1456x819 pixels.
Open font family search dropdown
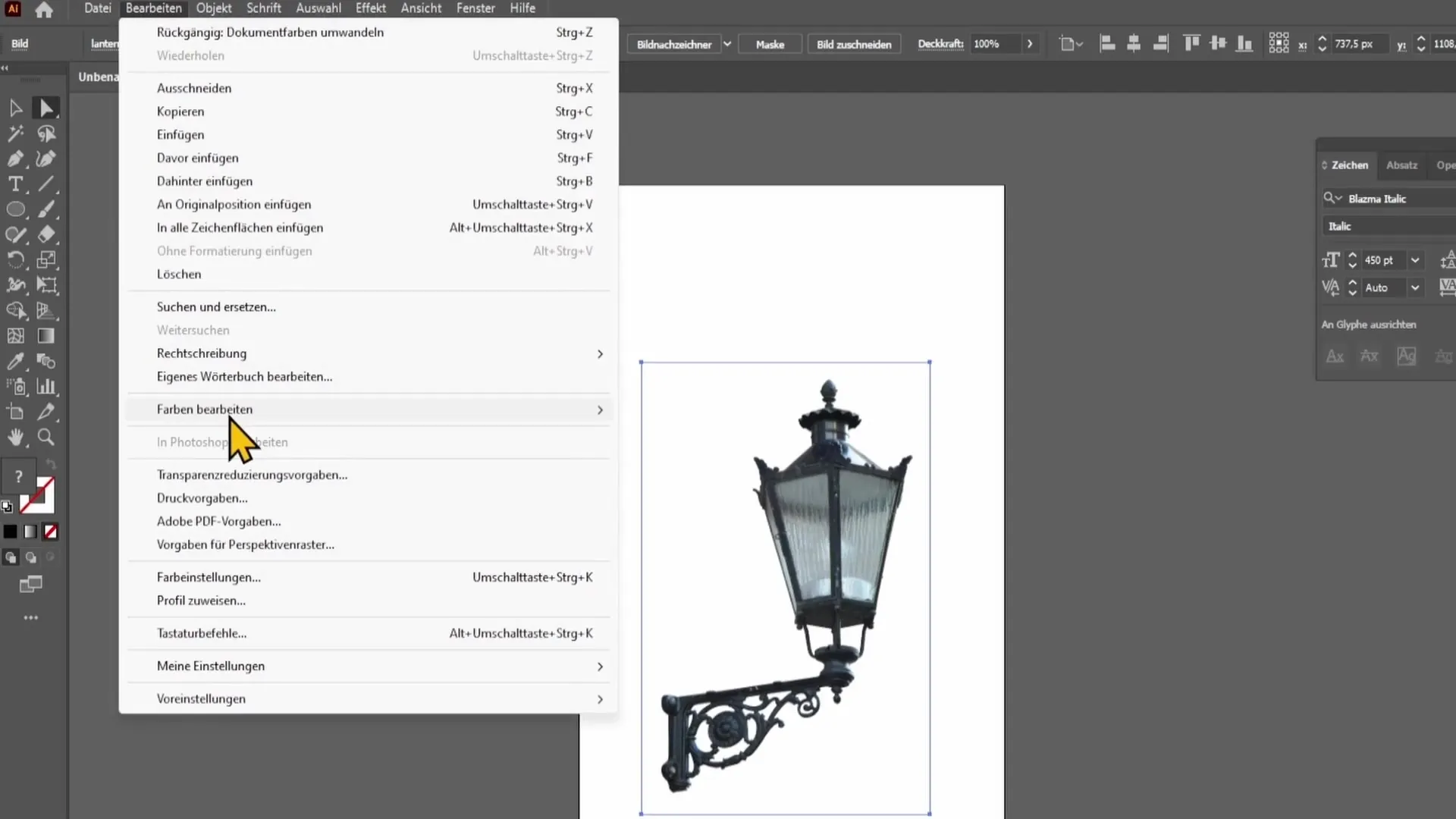tap(1332, 199)
